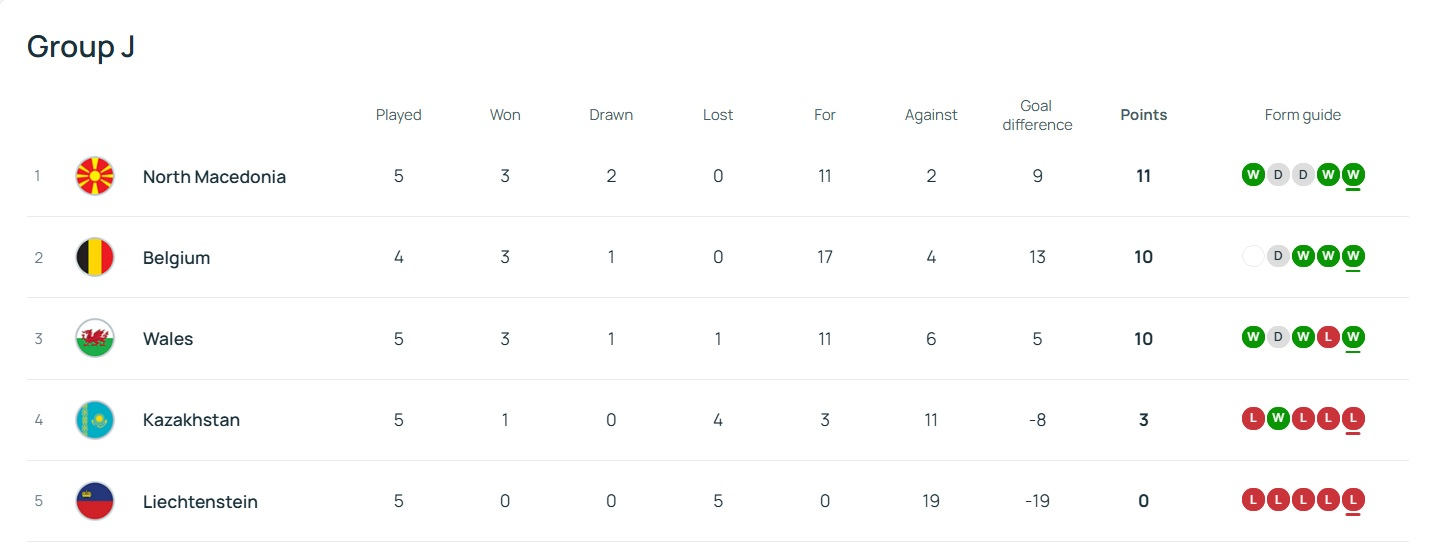This screenshot has height=551, width=1433.
Task: Click North Macedonia's latest underlined W form badge
Action: click(x=1353, y=176)
